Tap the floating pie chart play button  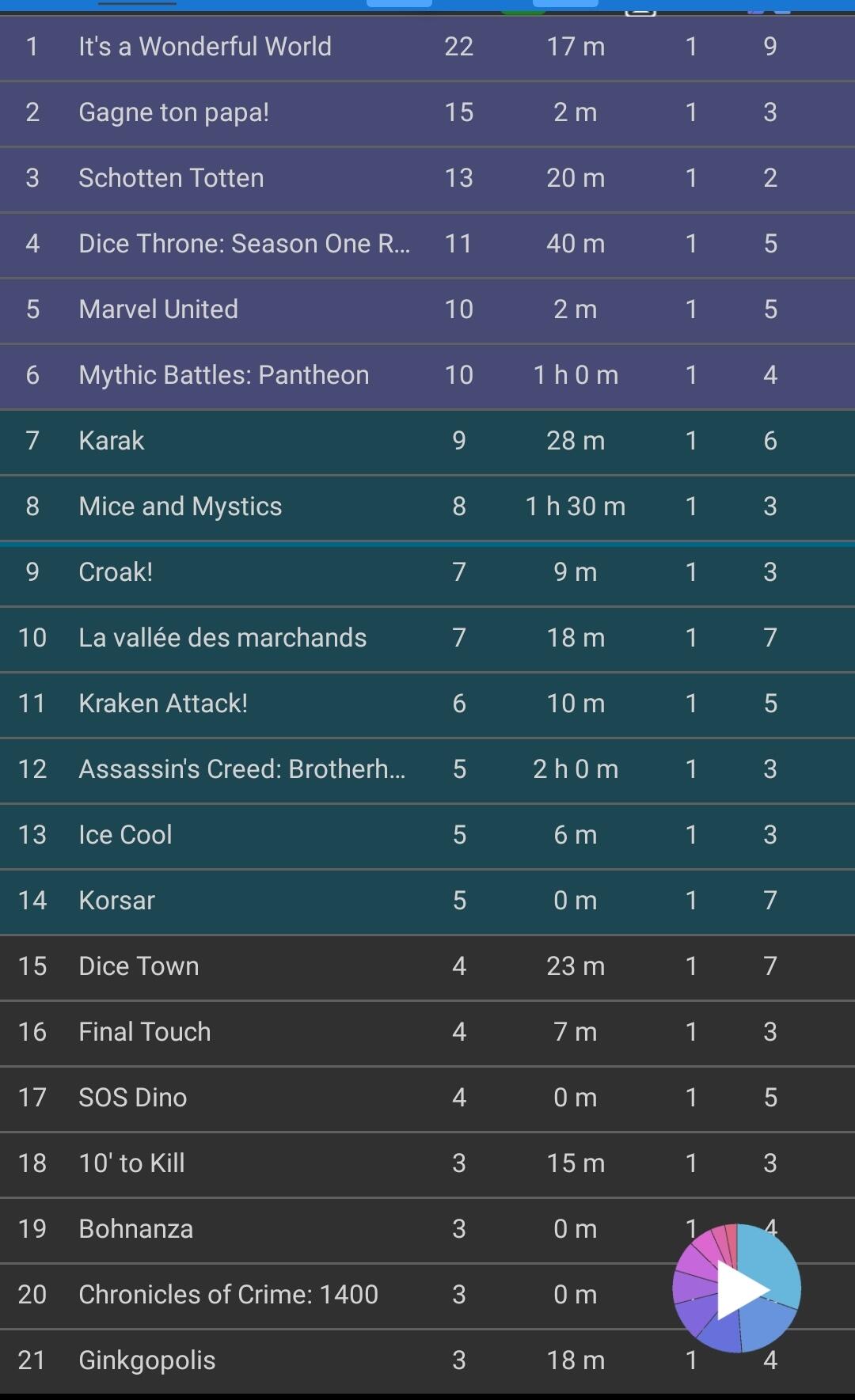736,1288
